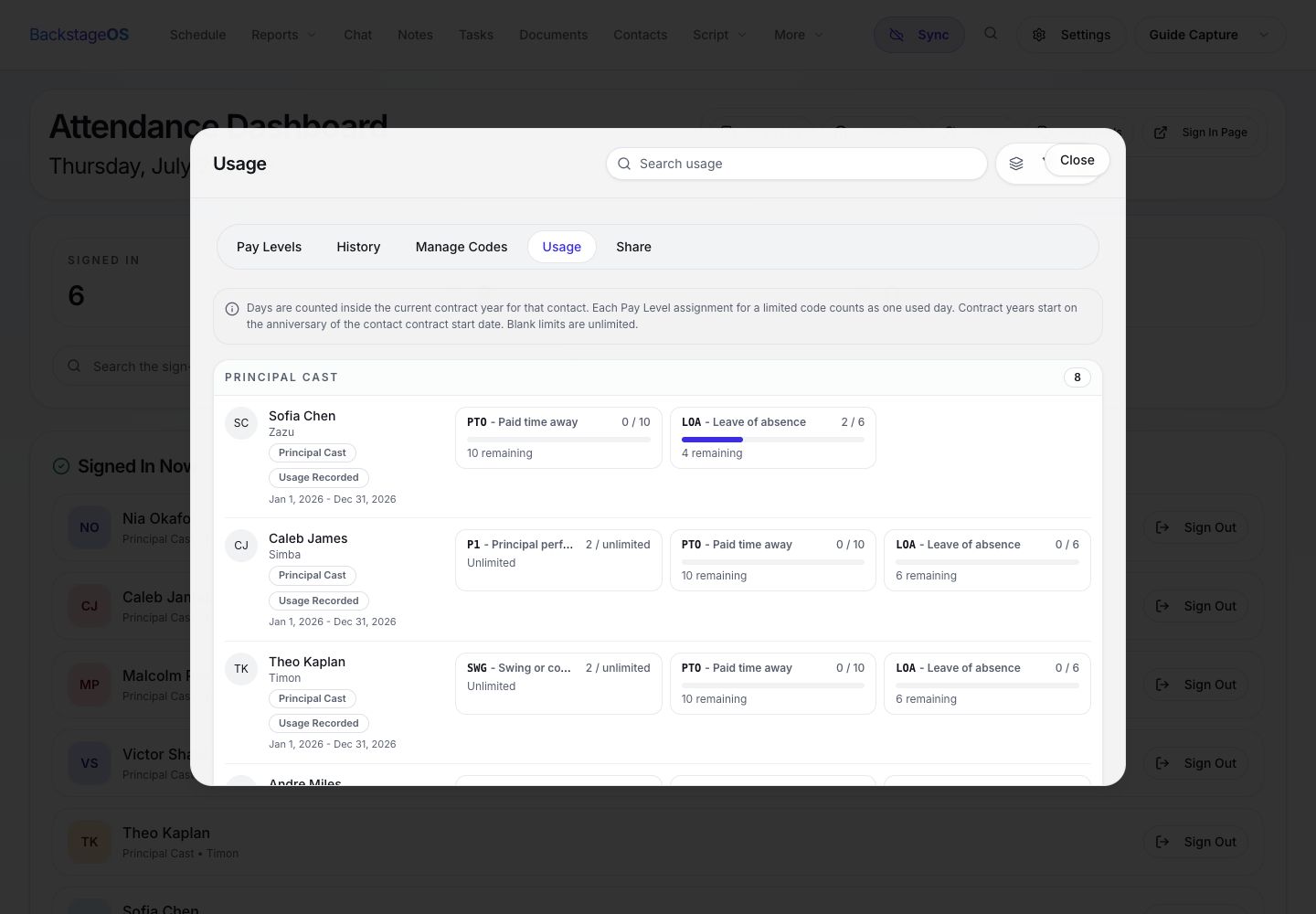
Task: Click Caleb James's Principal Cast badge
Action: [313, 575]
